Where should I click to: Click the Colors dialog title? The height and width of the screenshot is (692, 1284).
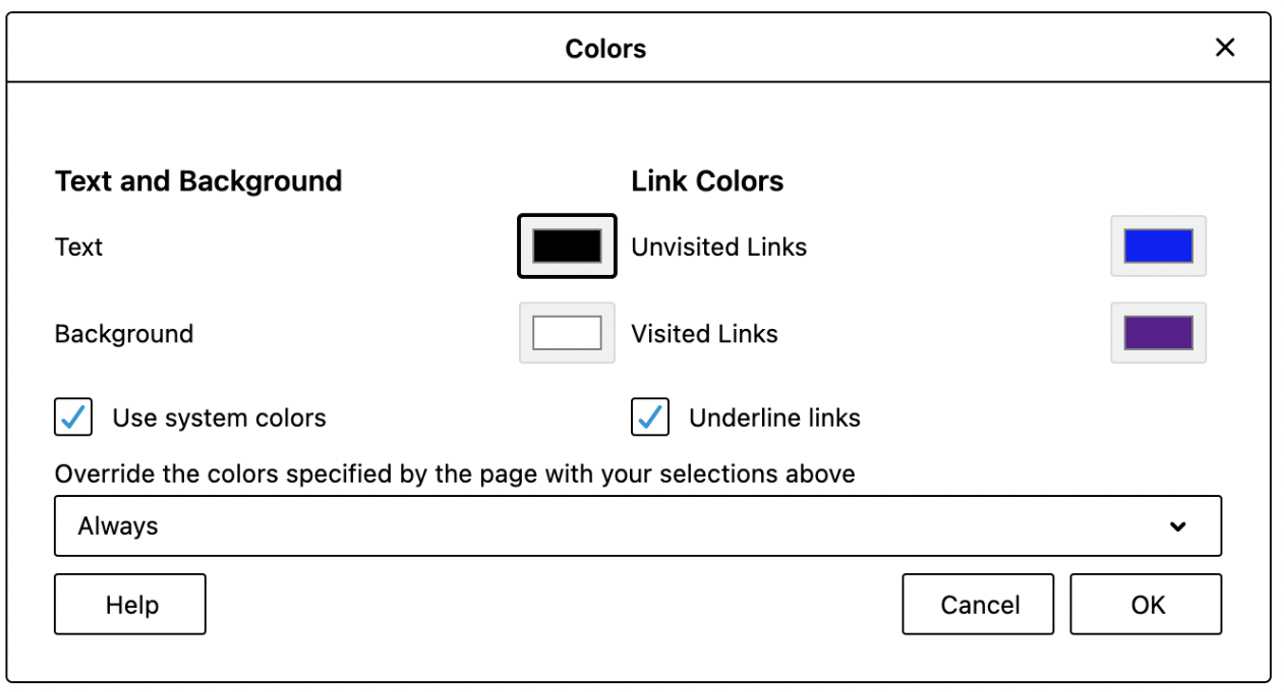[x=606, y=47]
